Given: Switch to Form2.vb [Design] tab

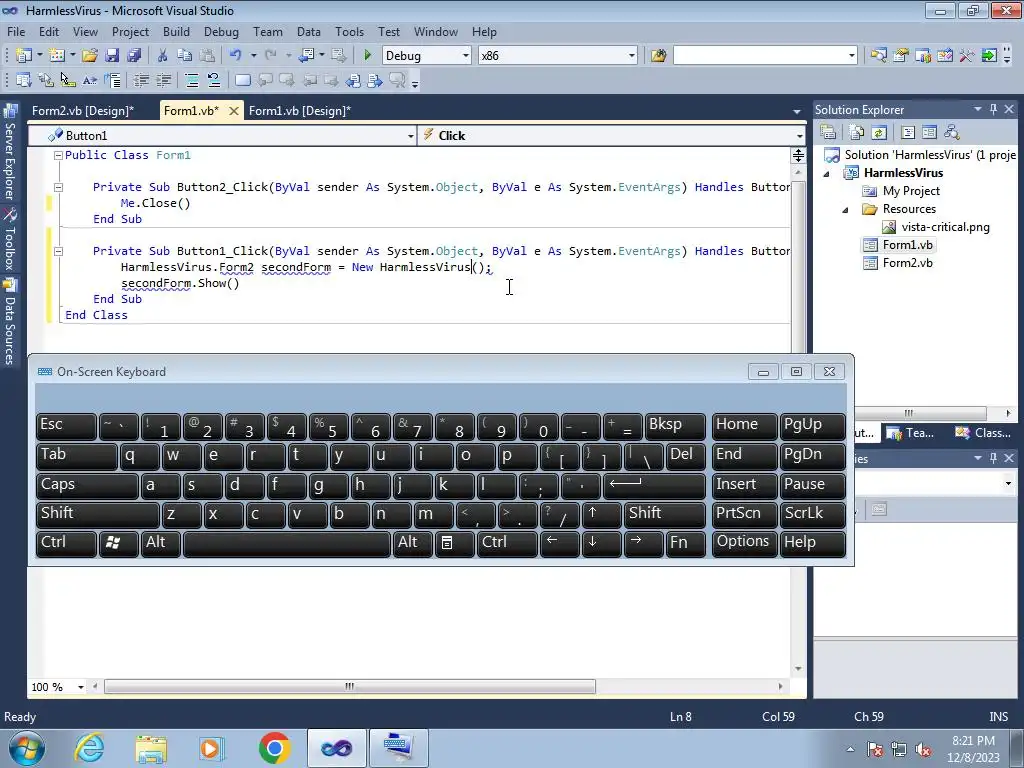Looking at the screenshot, I should (x=83, y=110).
